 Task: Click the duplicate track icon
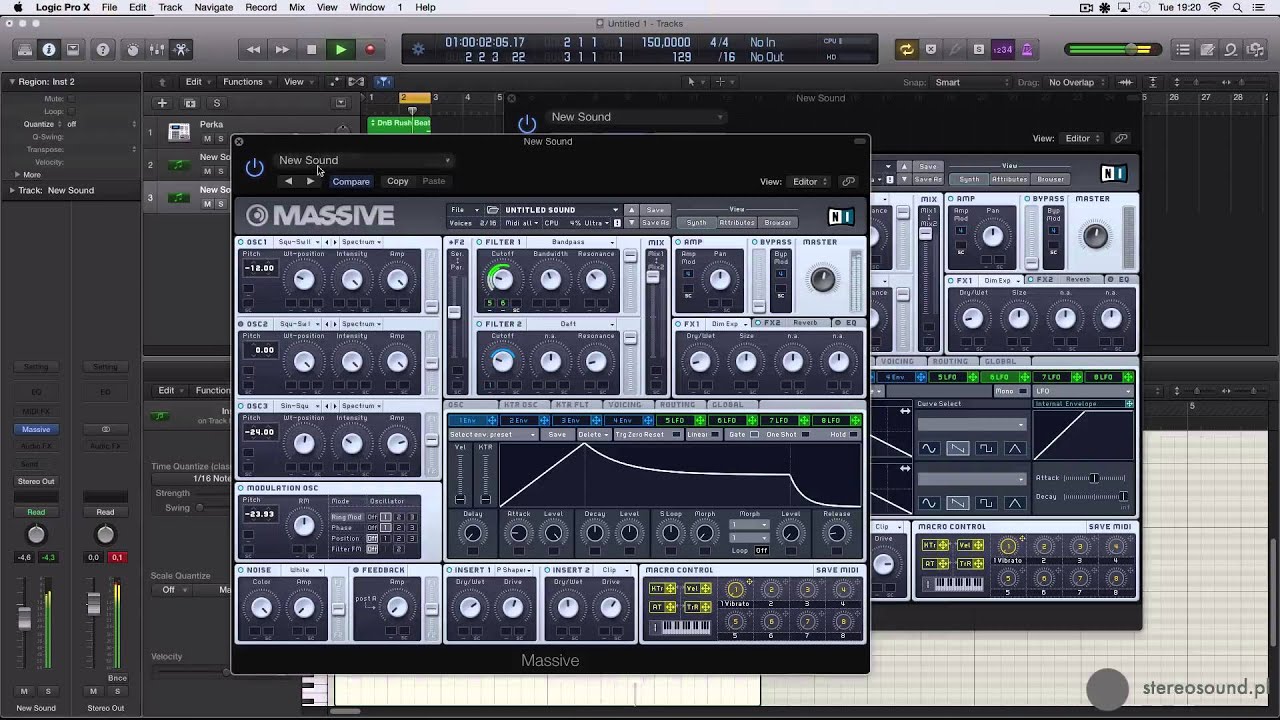[x=190, y=103]
